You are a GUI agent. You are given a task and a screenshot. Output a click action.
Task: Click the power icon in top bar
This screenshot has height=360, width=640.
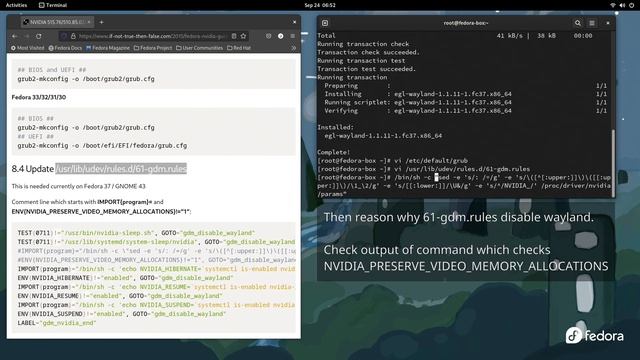(631, 5)
